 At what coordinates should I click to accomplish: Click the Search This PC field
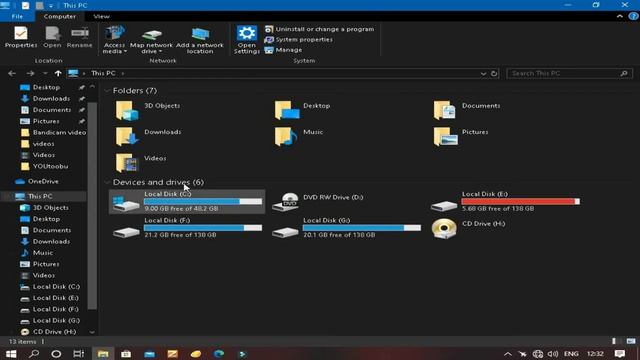pyautogui.click(x=569, y=73)
